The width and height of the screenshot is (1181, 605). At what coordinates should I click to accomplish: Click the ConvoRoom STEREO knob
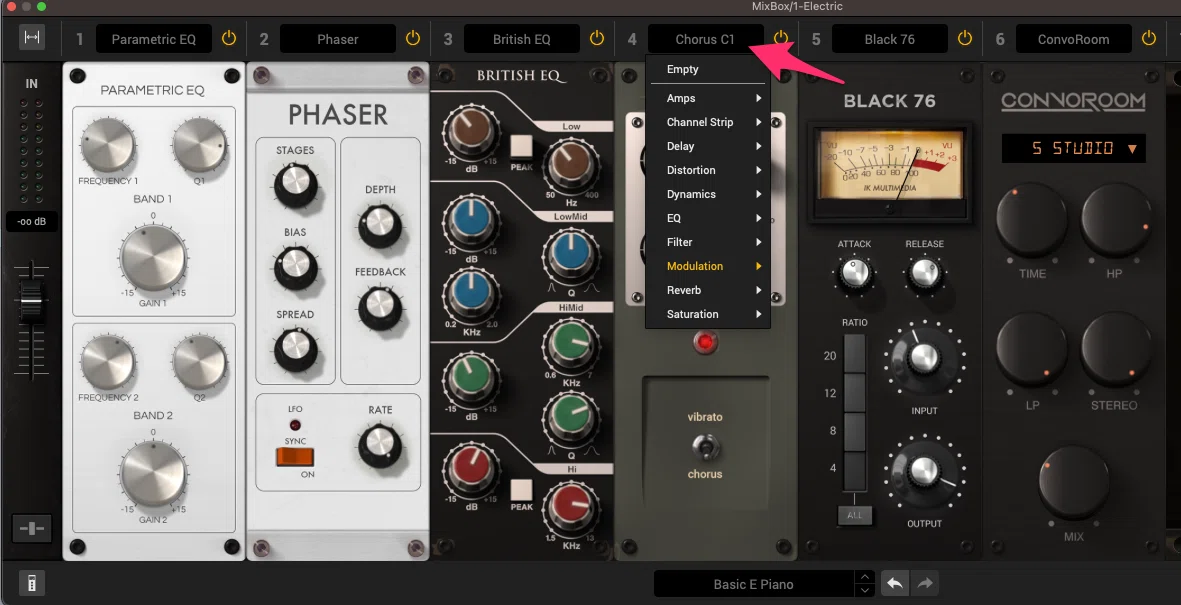[x=1115, y=350]
